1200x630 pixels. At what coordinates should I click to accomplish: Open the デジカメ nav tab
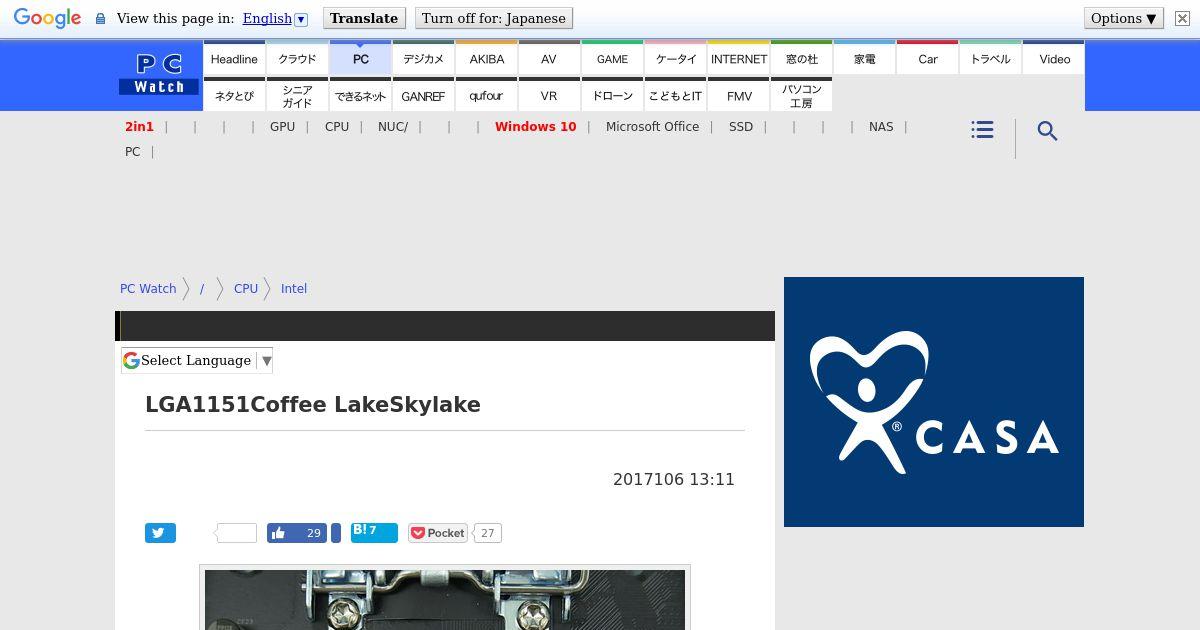tap(423, 58)
